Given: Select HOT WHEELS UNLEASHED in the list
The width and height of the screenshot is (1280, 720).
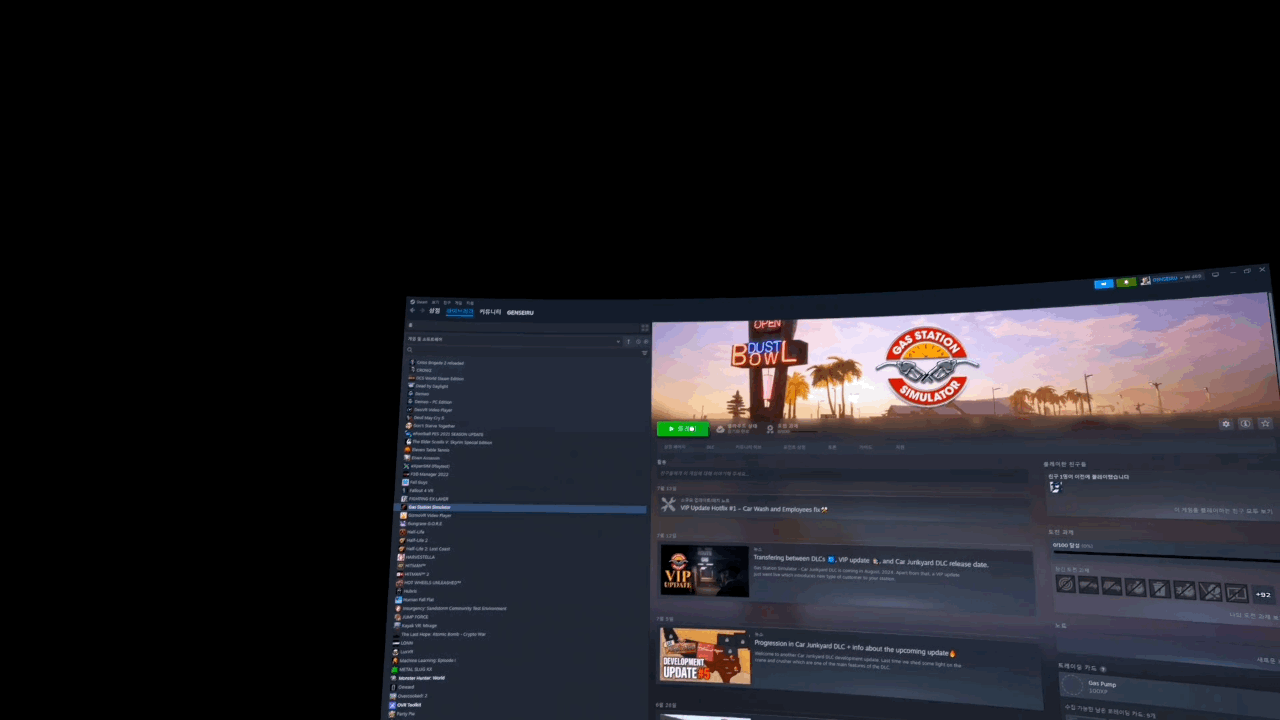Looking at the screenshot, I should [432, 583].
